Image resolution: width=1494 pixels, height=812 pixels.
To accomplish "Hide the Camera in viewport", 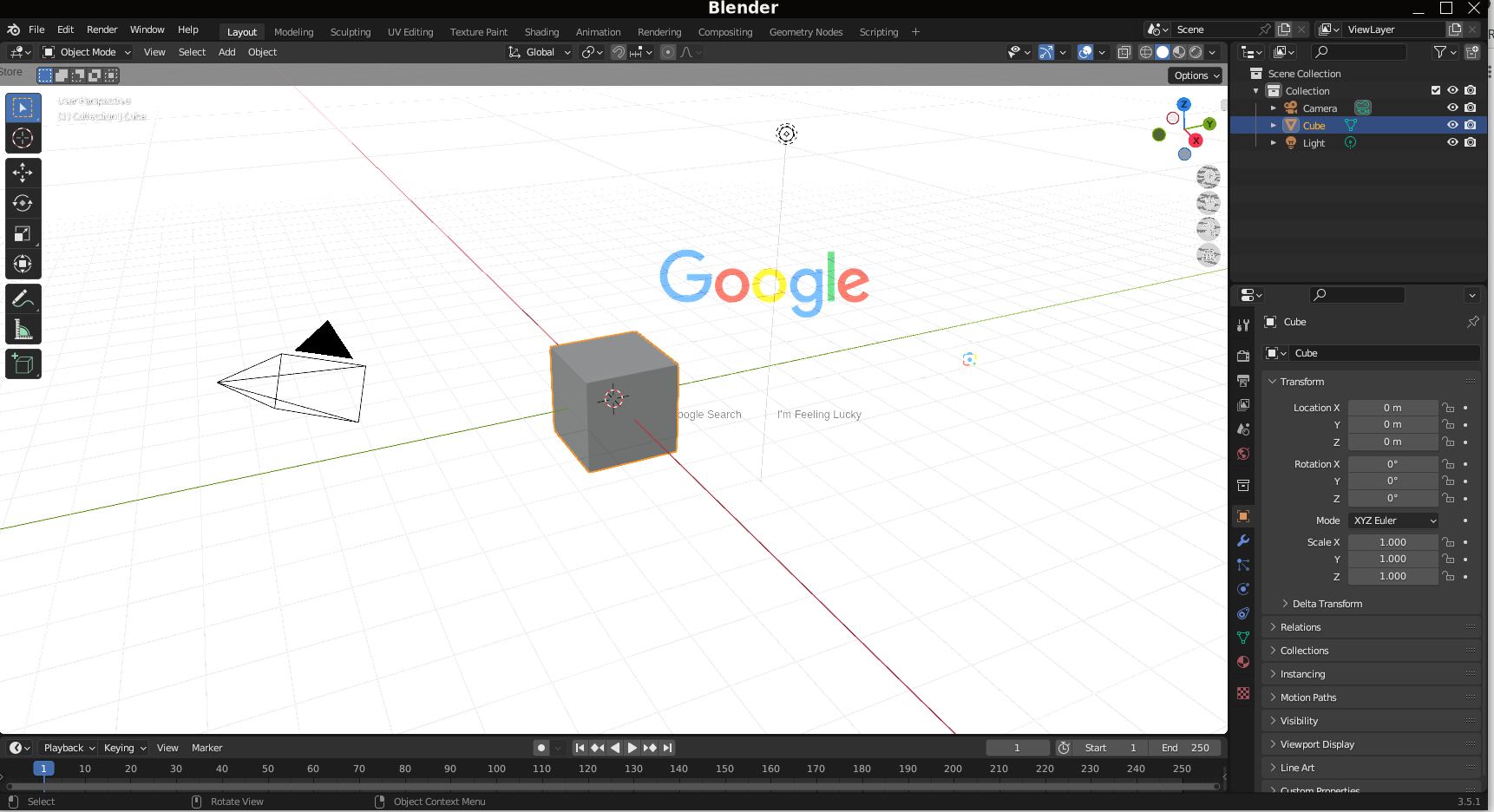I will point(1452,108).
